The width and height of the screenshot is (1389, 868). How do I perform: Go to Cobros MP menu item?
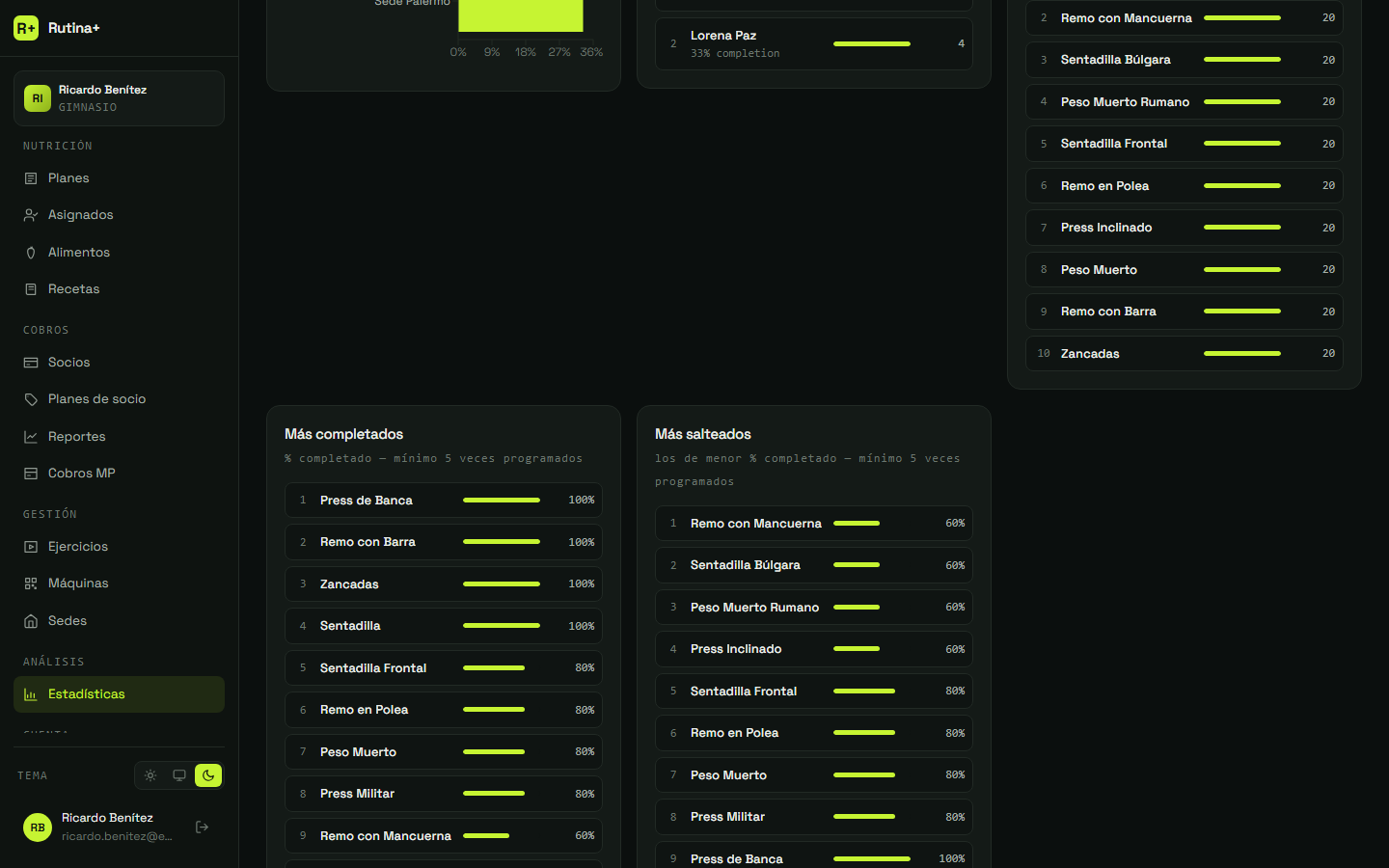pos(119,474)
